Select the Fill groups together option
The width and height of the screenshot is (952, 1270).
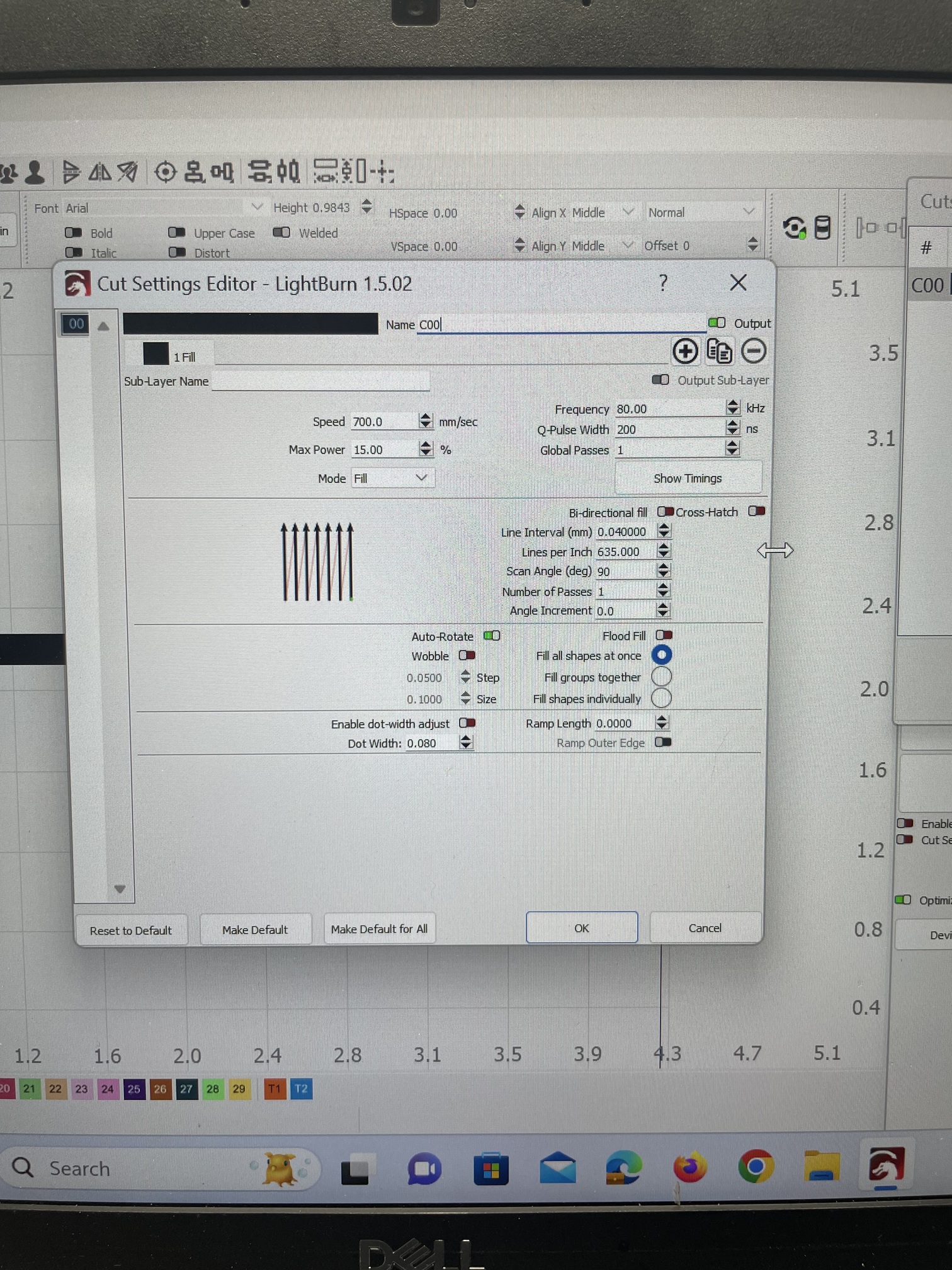(x=661, y=677)
